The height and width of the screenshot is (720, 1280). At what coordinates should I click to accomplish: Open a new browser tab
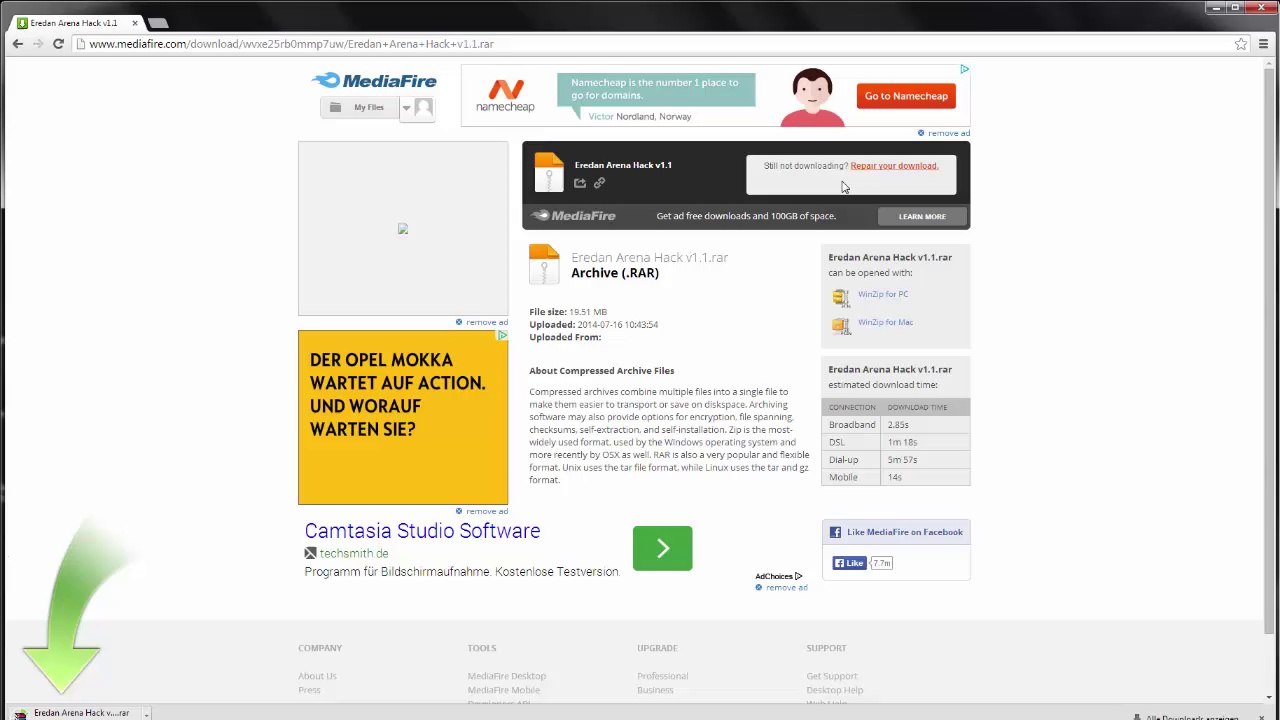158,22
